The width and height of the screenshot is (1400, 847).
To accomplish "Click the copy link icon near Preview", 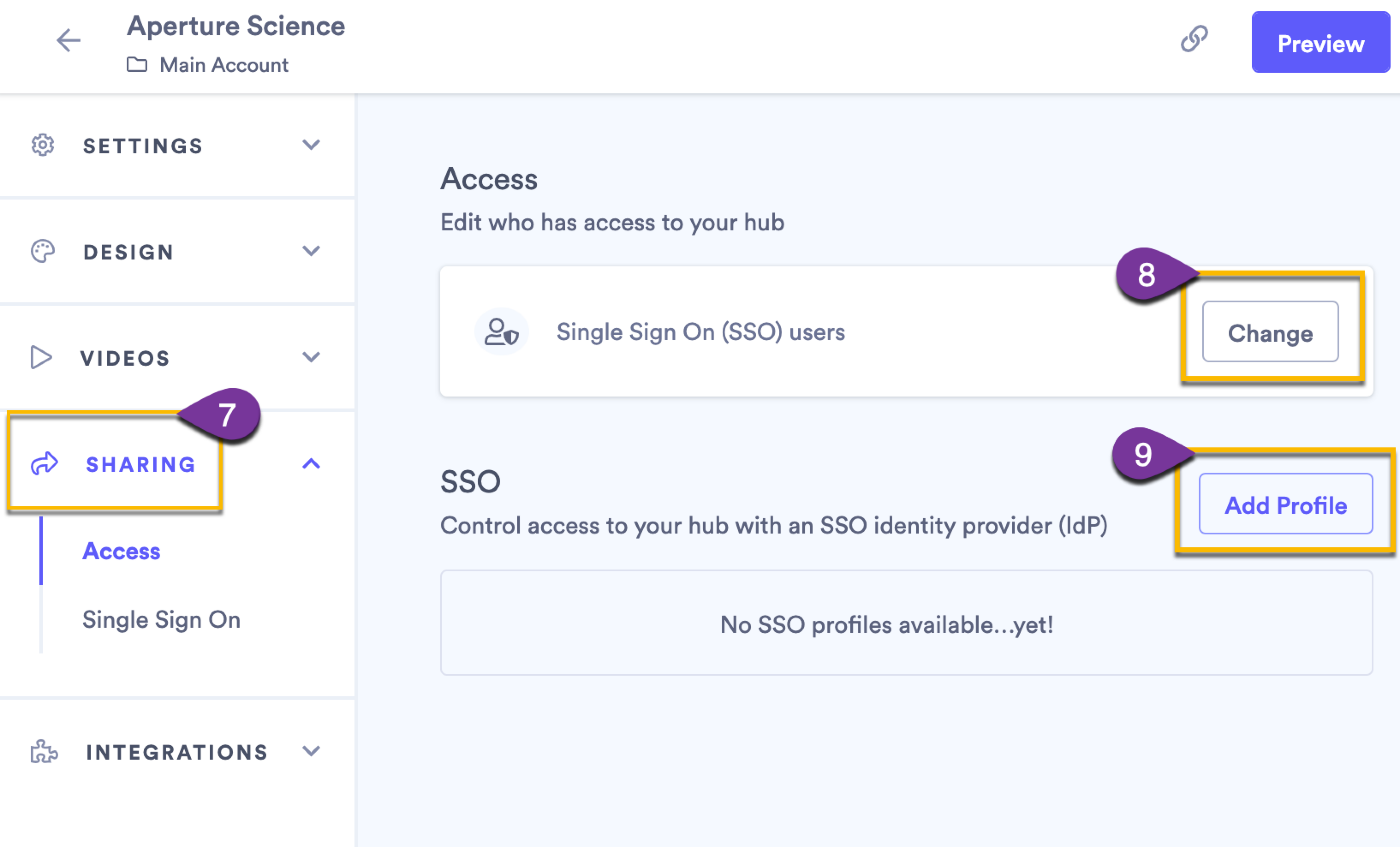I will click(x=1194, y=39).
